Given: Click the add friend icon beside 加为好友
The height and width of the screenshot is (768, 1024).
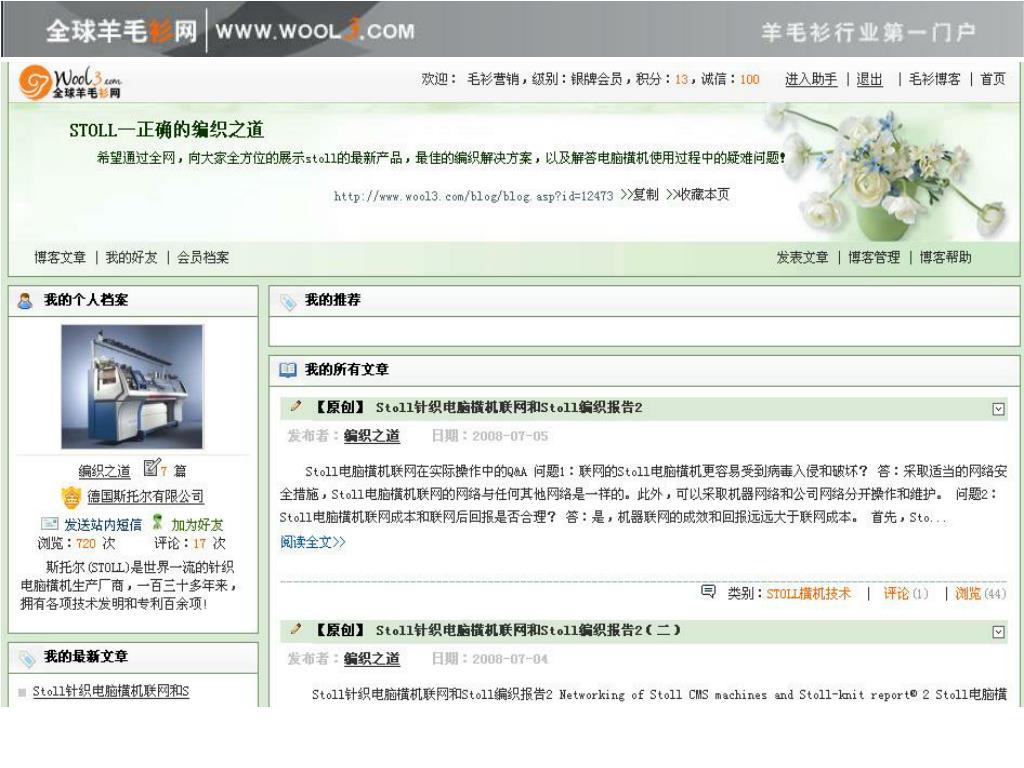Looking at the screenshot, I should (x=157, y=522).
